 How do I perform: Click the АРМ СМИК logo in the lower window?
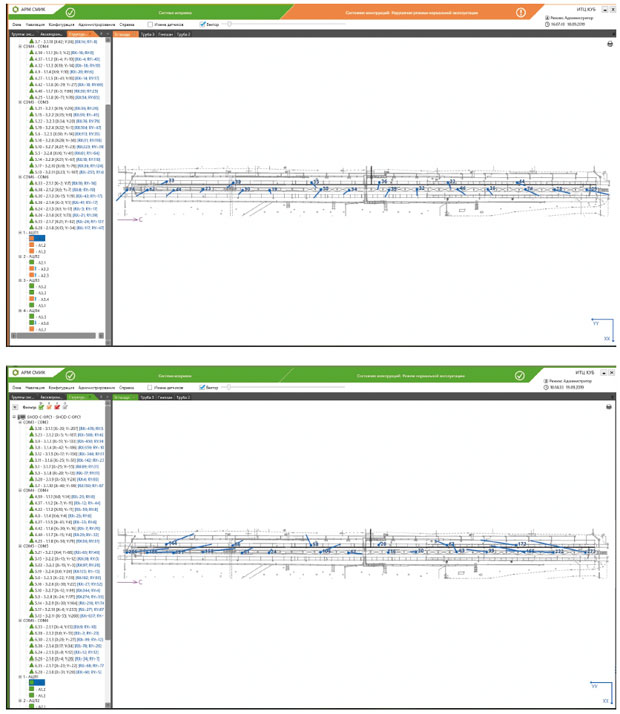click(x=29, y=372)
